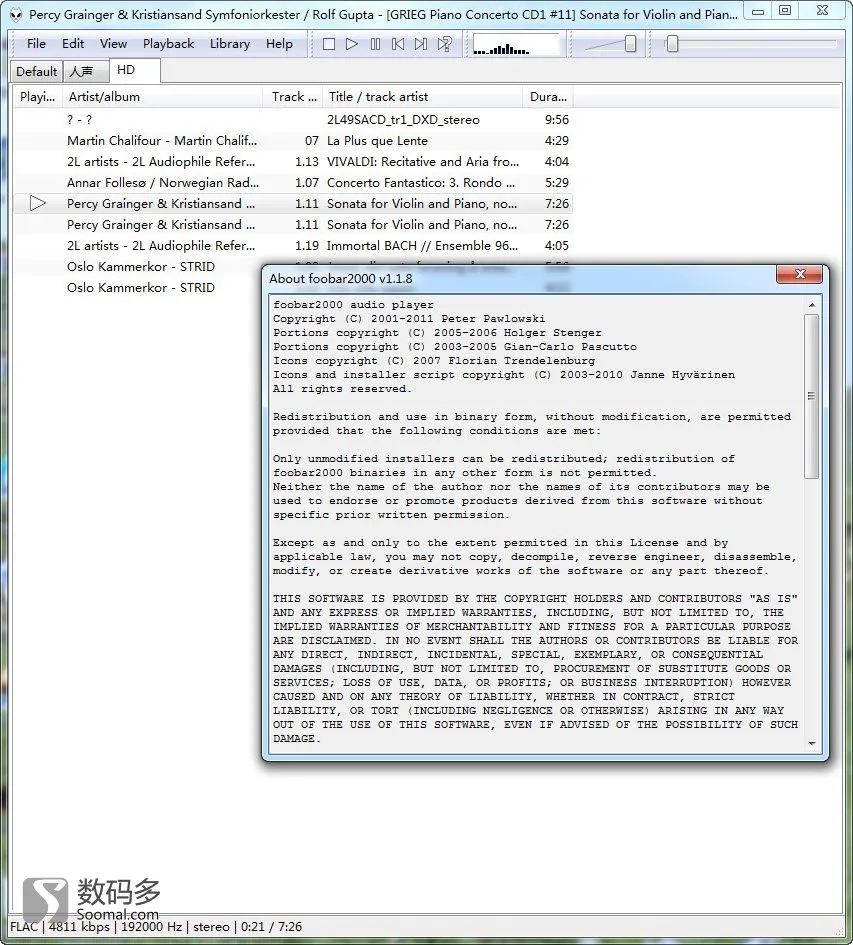
Task: Sort by Duration column header
Action: coord(548,97)
